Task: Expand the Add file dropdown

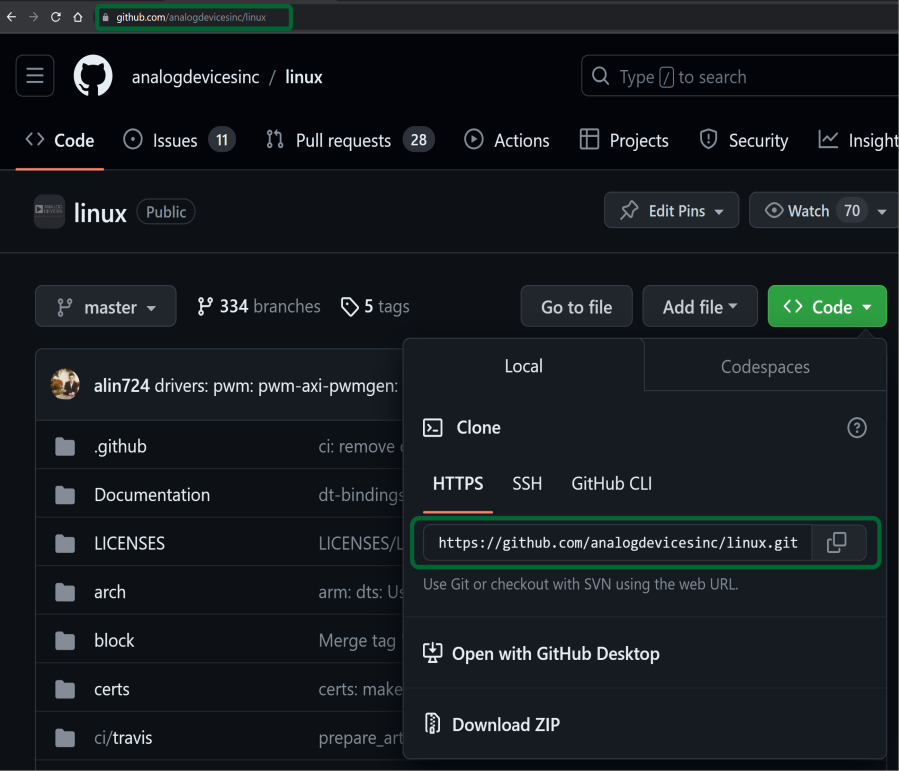Action: click(x=700, y=307)
